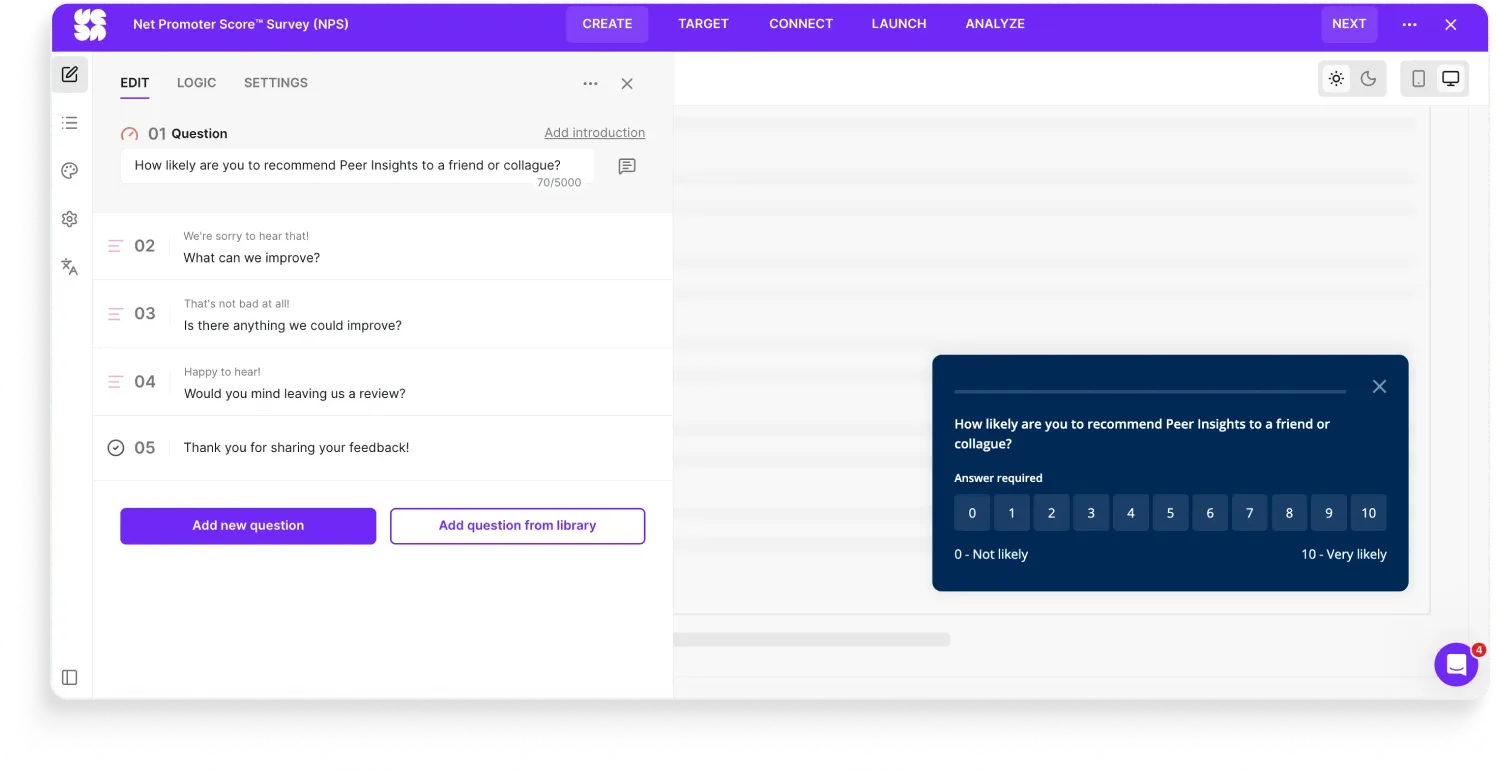The width and height of the screenshot is (1497, 773).
Task: Select score 7 in preview
Action: pos(1250,513)
